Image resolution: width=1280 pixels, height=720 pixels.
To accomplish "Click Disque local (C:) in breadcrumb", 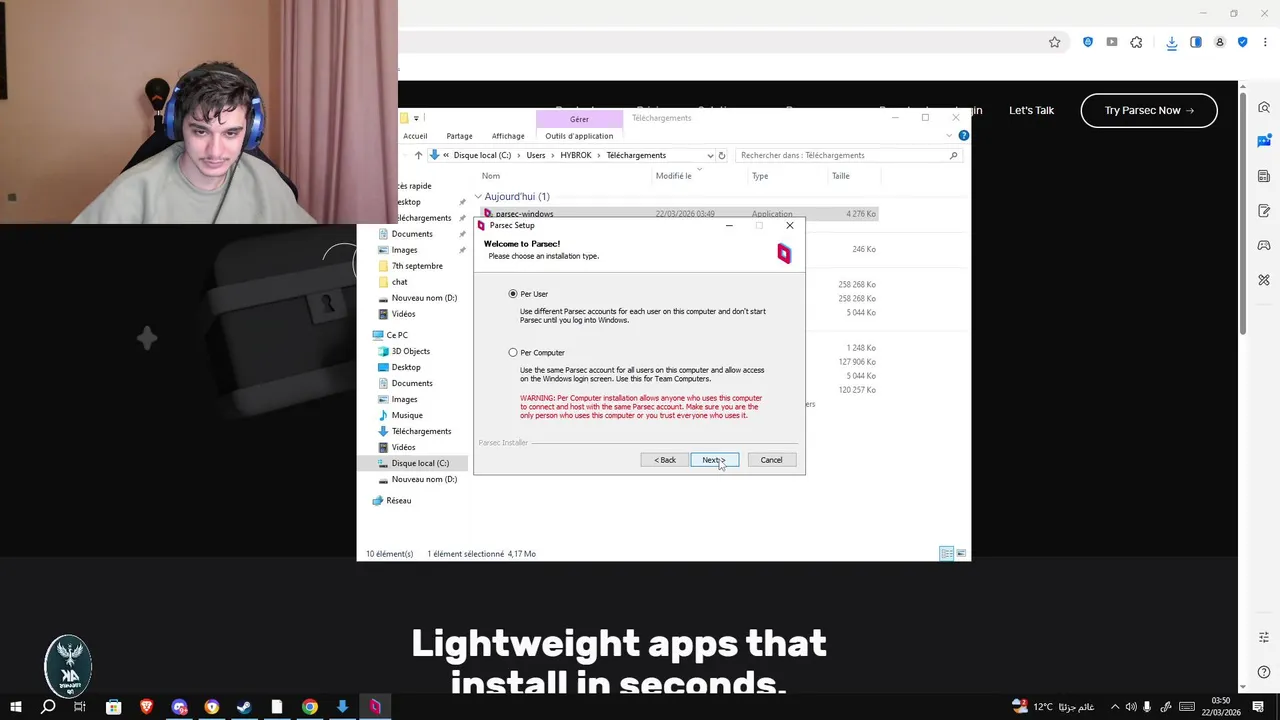I will pos(482,155).
